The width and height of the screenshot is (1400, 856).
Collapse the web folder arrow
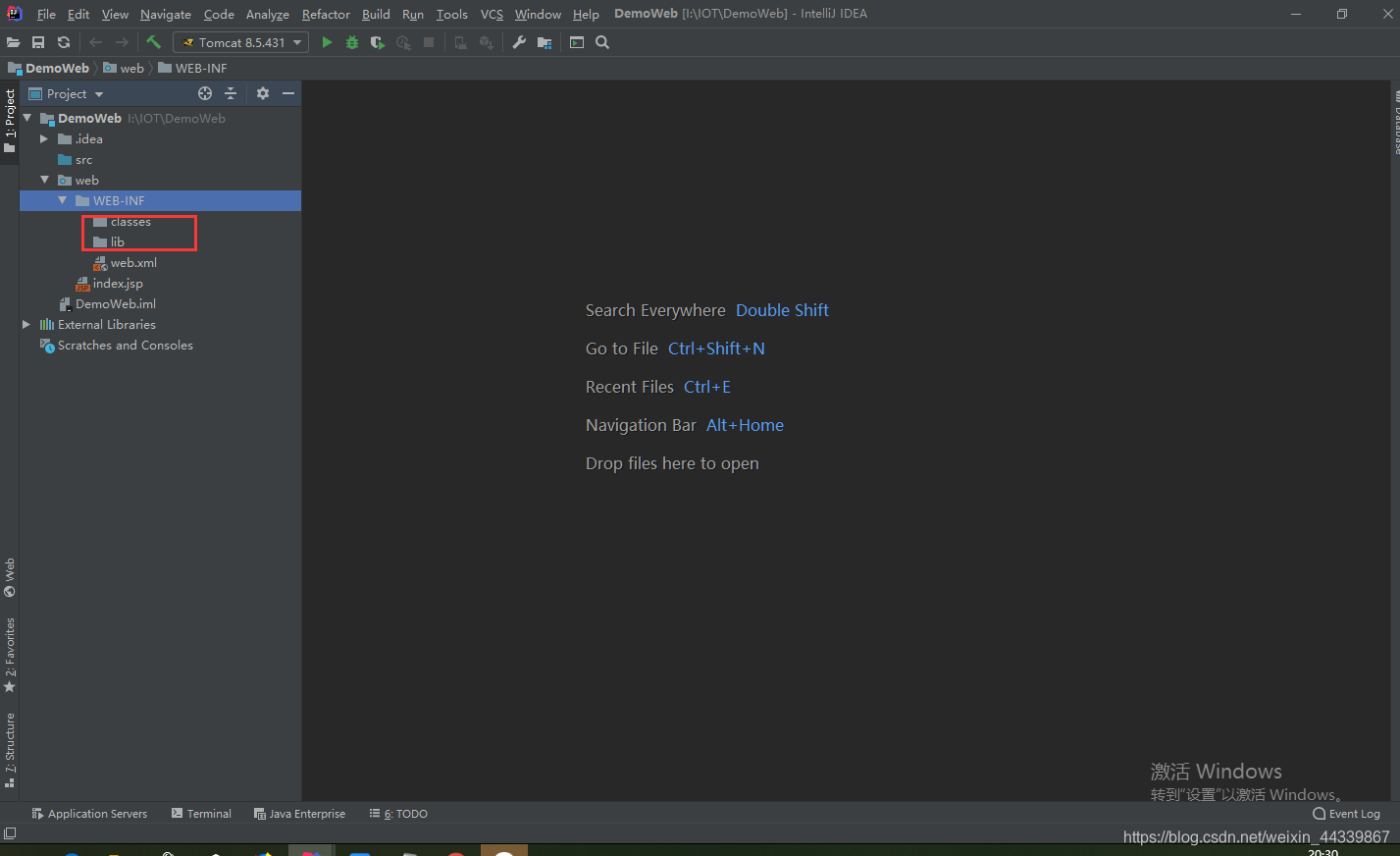tap(45, 180)
